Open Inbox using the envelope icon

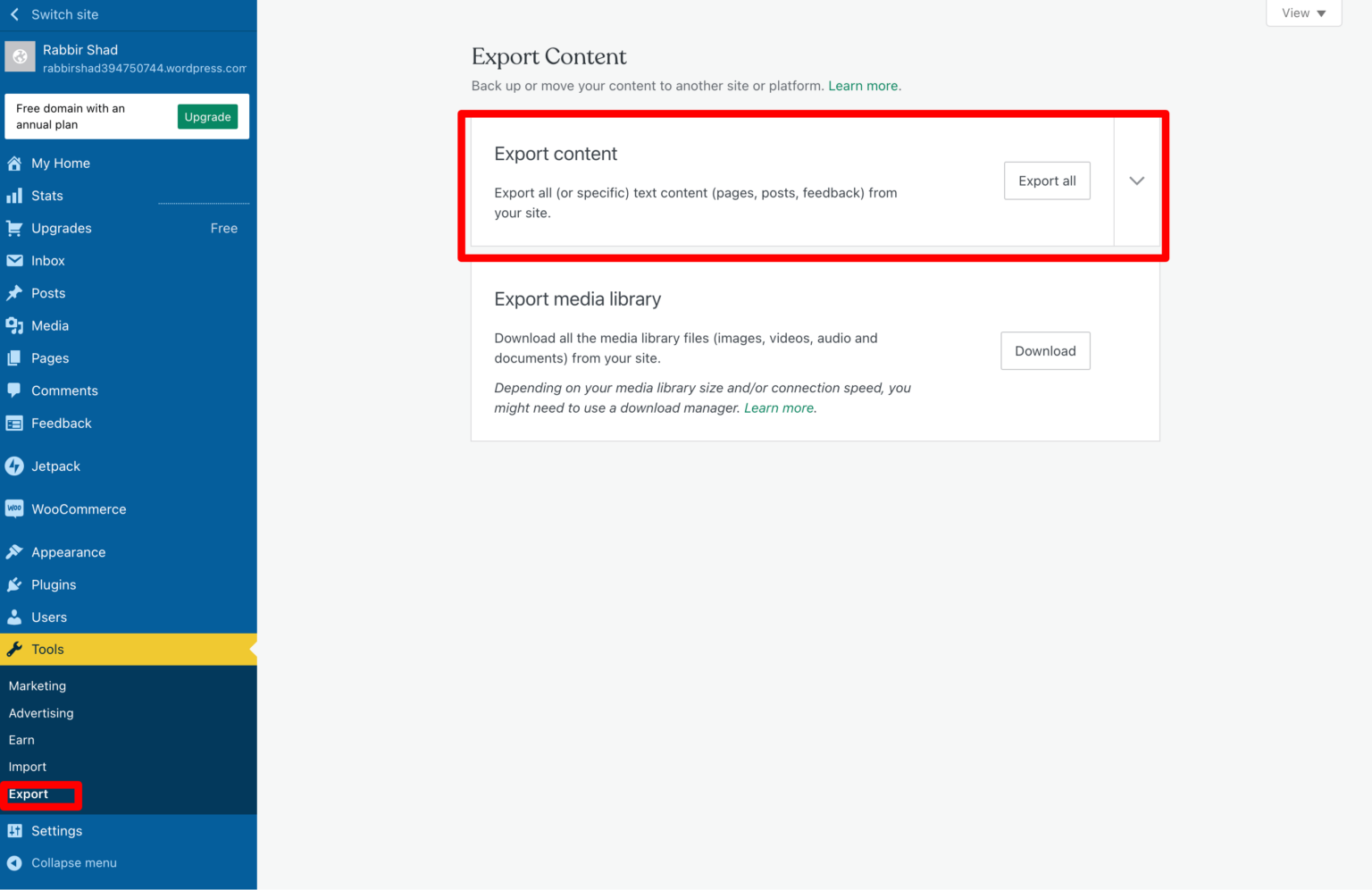14,260
